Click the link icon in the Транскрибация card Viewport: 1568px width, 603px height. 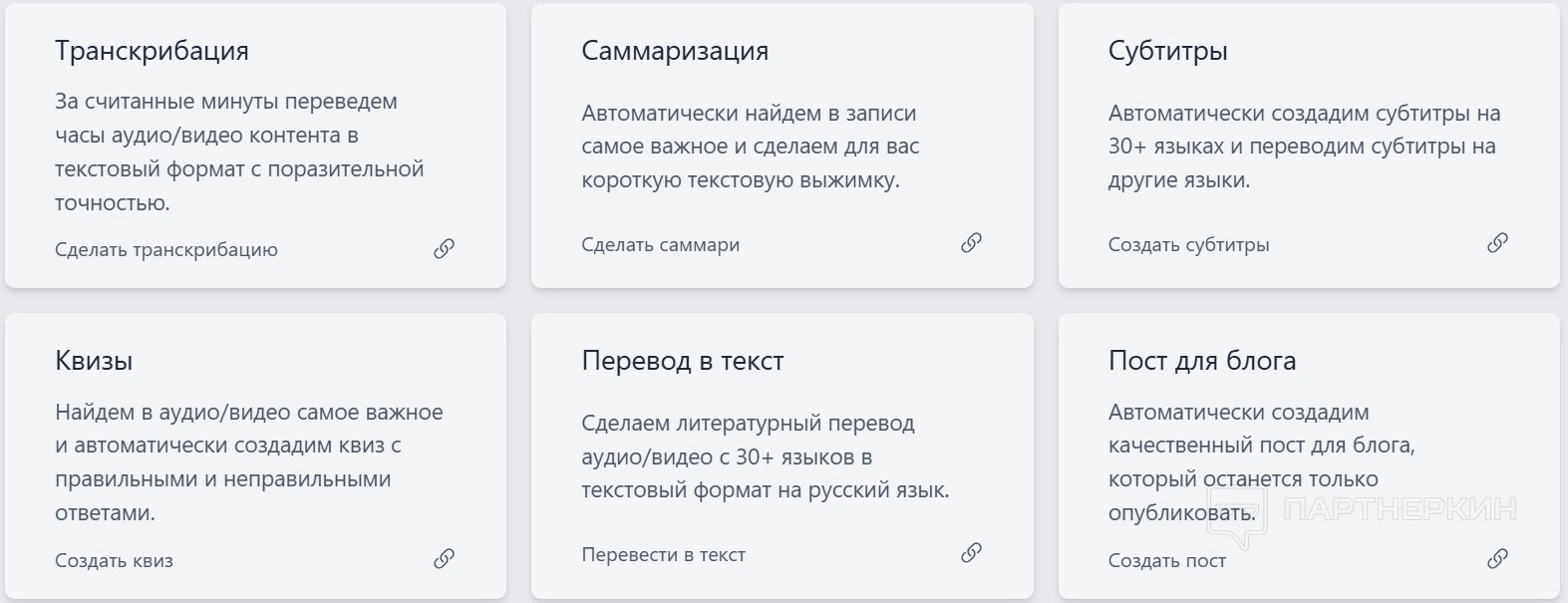445,249
